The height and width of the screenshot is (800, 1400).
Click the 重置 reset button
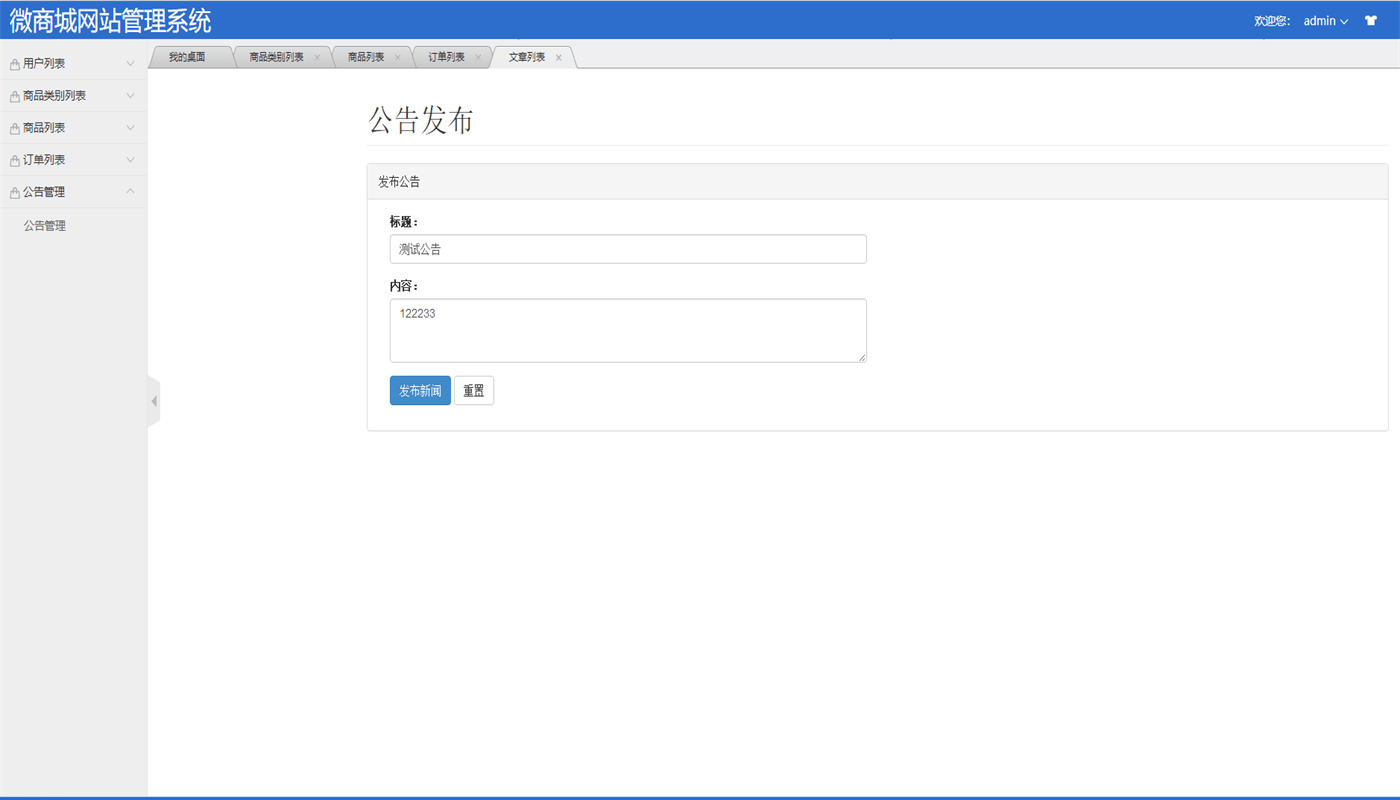(x=473, y=390)
